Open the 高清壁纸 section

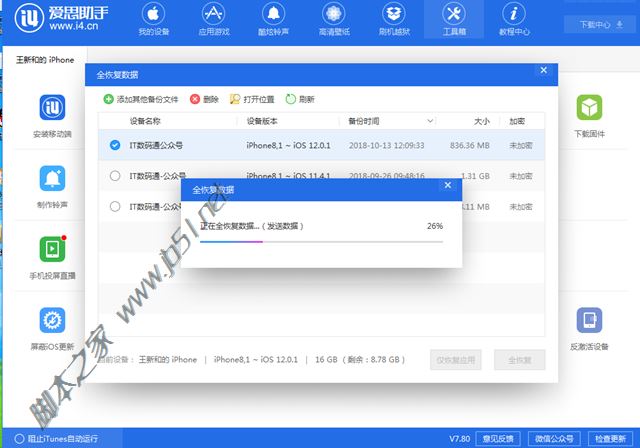pos(334,19)
